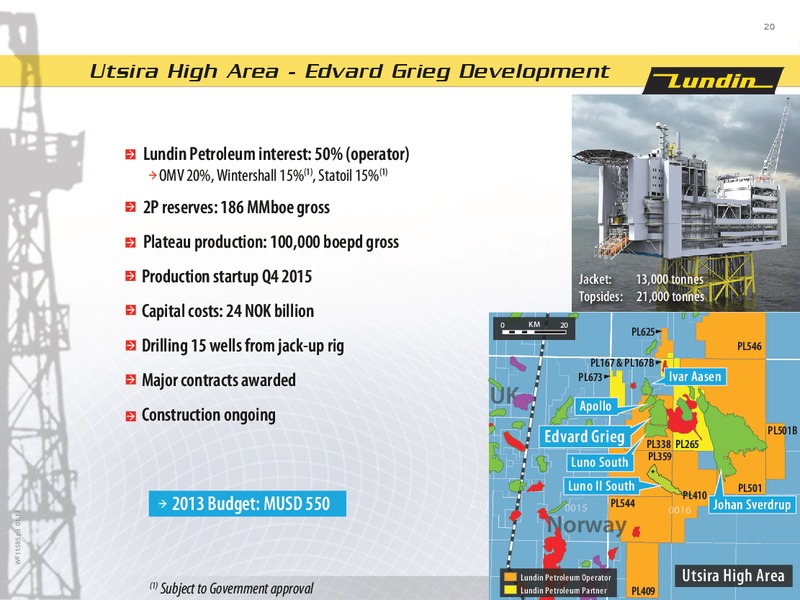Select 'Production startup Q4 2015' text
The image size is (800, 600).
coord(227,276)
